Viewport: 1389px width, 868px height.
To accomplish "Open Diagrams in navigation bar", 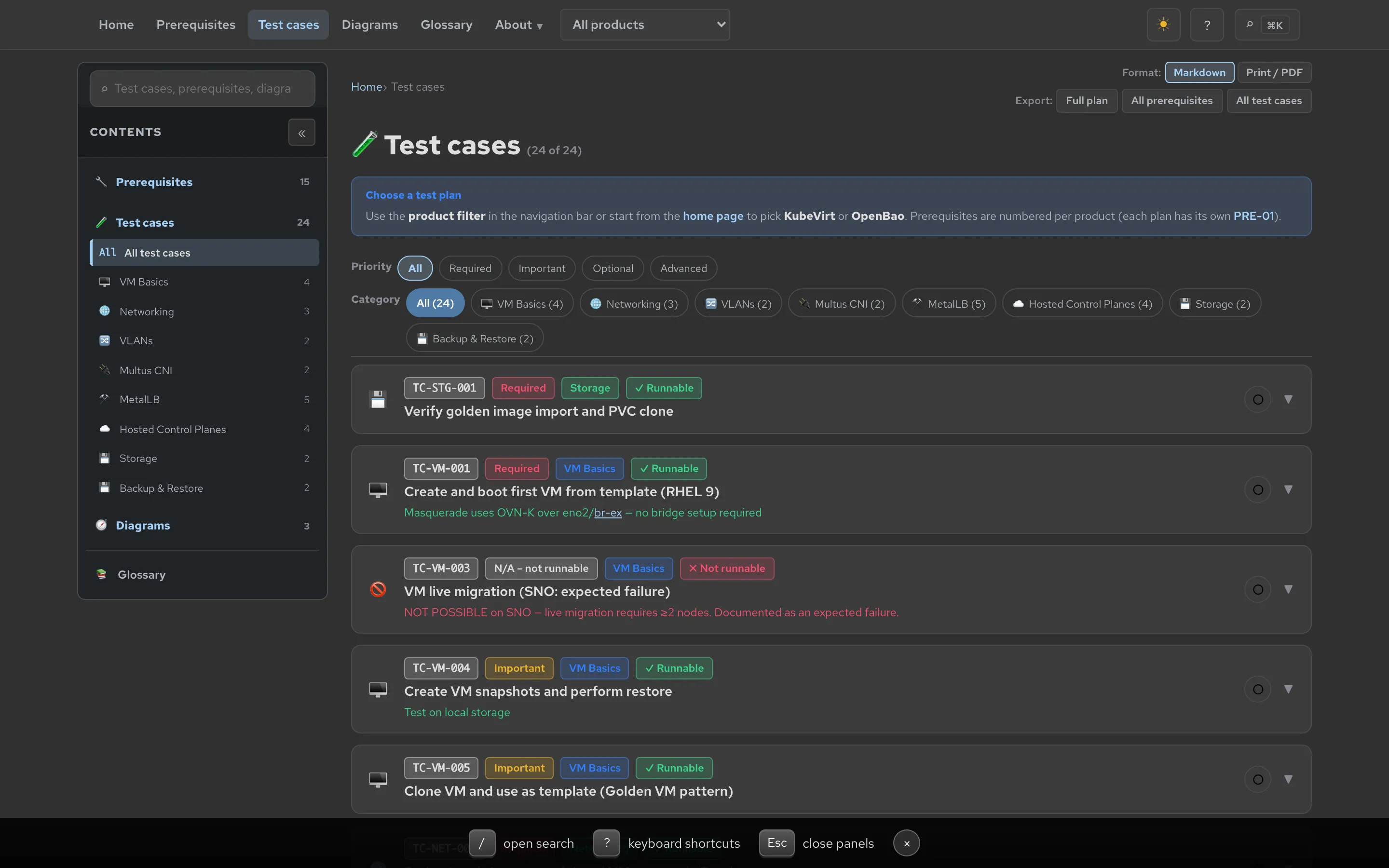I will click(369, 25).
